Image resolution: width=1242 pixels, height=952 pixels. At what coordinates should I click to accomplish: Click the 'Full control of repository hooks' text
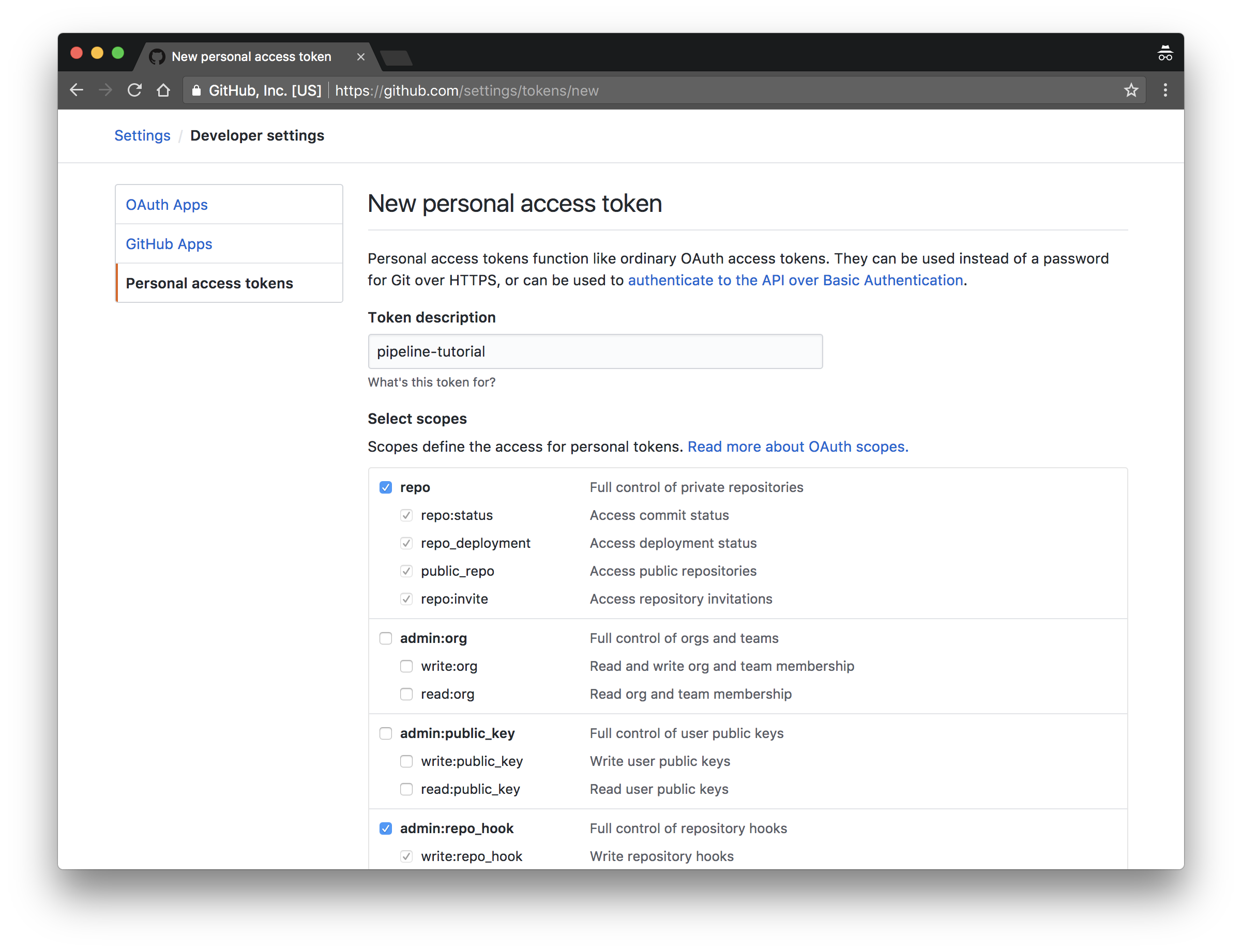point(688,828)
